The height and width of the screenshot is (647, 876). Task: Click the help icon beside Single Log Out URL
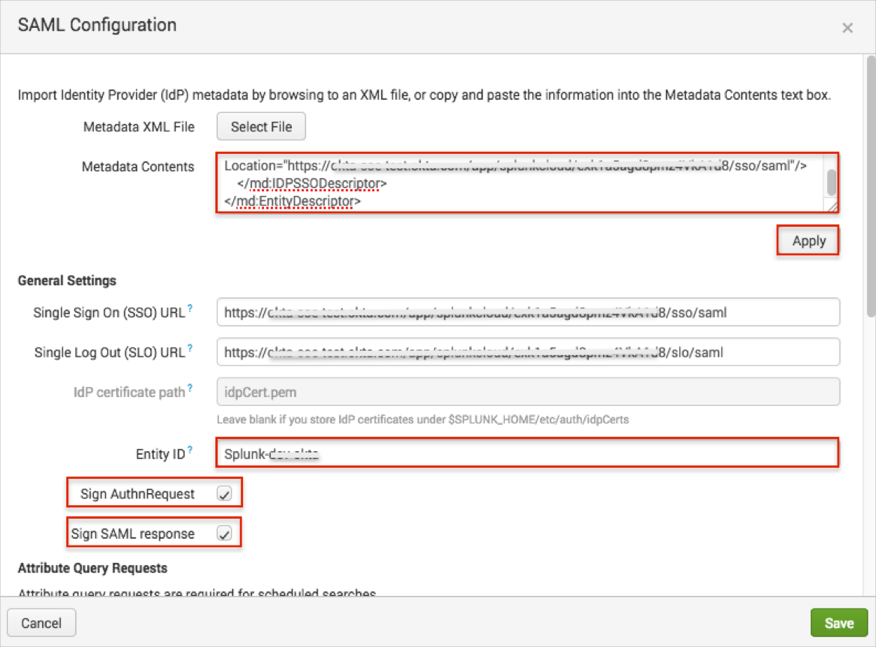[190, 349]
